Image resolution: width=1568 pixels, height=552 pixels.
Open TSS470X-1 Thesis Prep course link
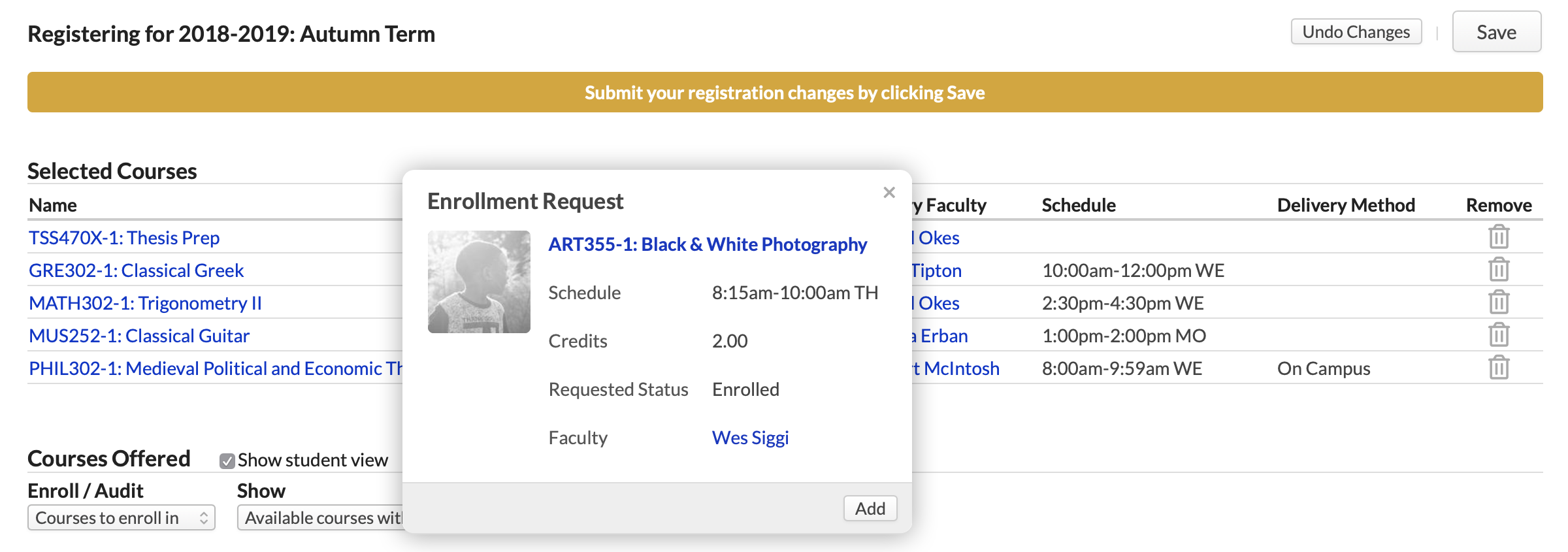(x=124, y=238)
